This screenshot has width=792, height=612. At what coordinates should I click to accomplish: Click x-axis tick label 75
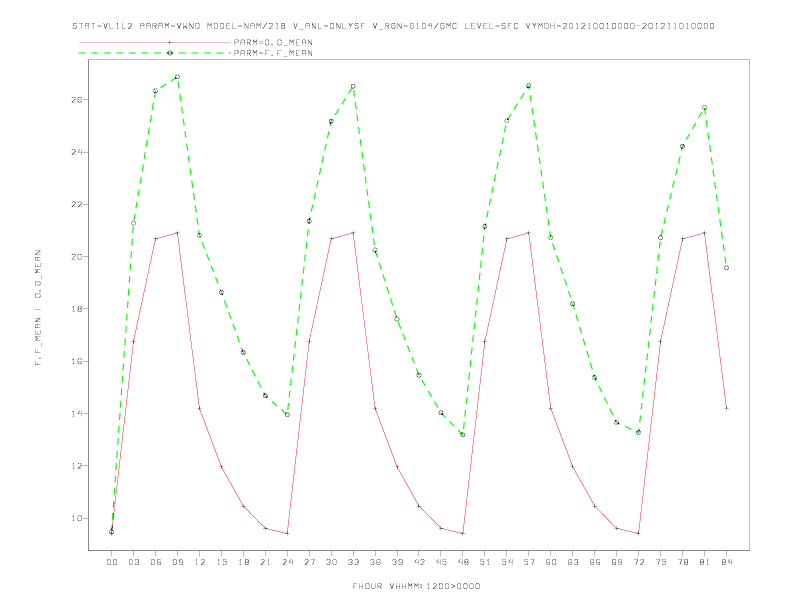(x=661, y=562)
